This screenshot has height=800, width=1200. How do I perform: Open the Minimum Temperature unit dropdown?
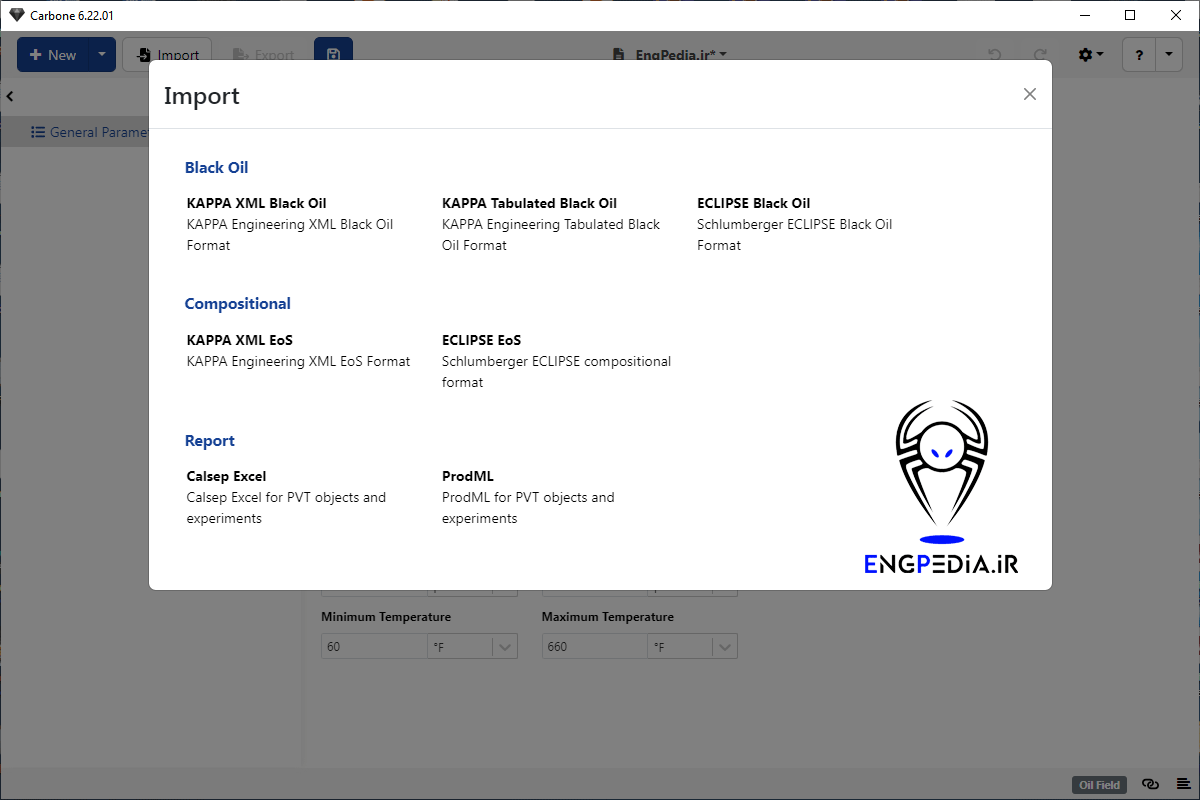505,647
